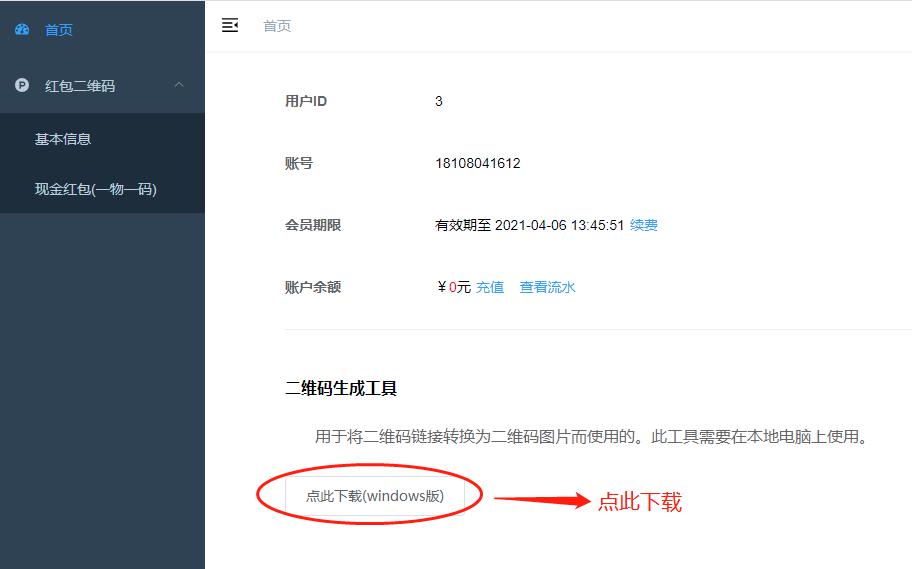Click the red 点此下载 annotation text
The image size is (912, 569).
(x=639, y=502)
